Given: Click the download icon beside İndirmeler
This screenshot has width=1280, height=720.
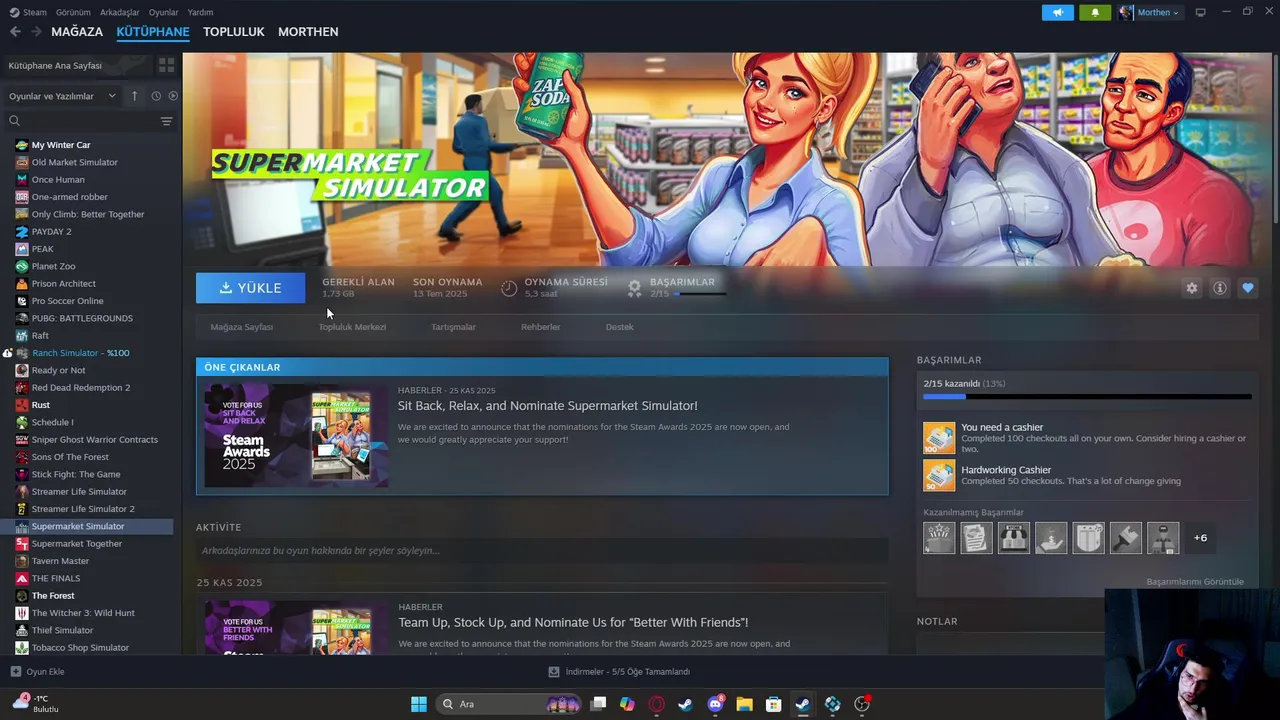Looking at the screenshot, I should 554,672.
